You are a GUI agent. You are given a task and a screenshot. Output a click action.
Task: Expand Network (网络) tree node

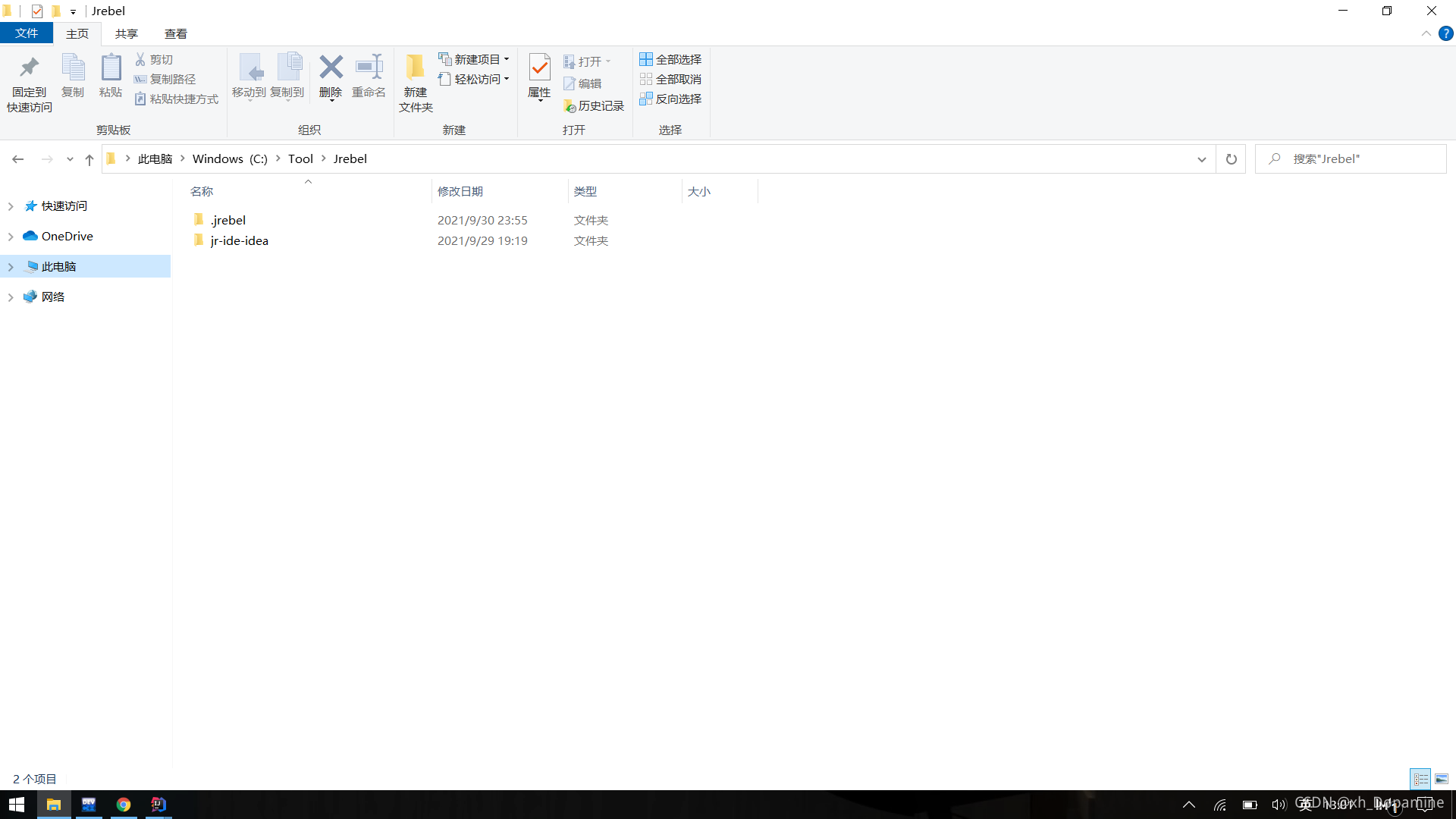tap(11, 297)
